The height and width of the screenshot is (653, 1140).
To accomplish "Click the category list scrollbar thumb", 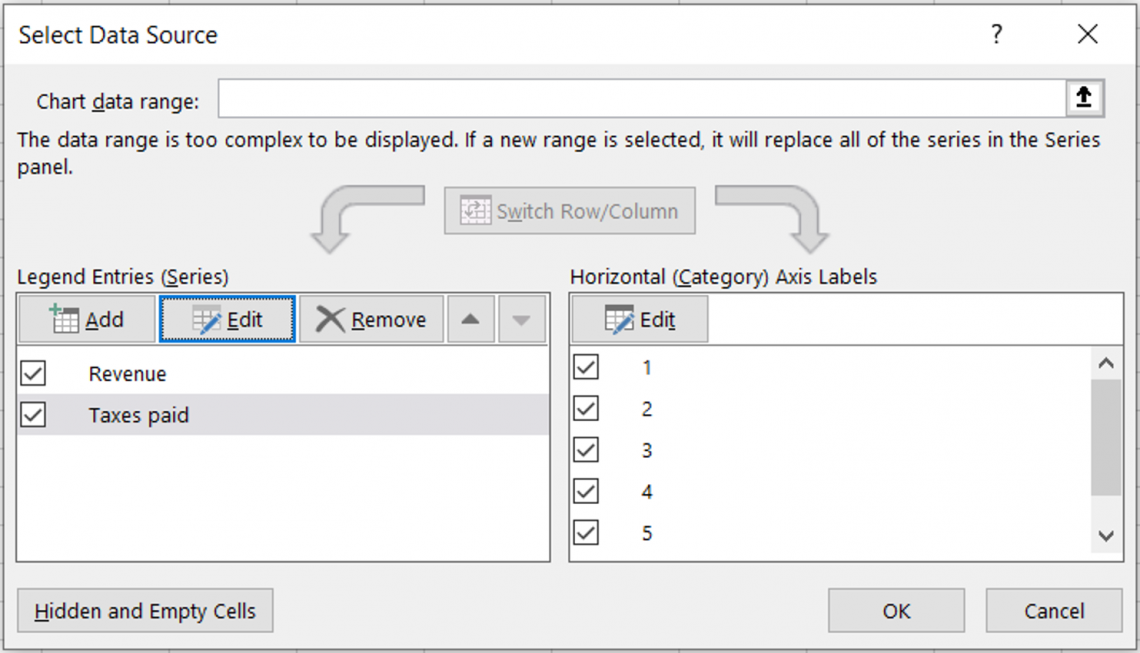I will 1106,437.
